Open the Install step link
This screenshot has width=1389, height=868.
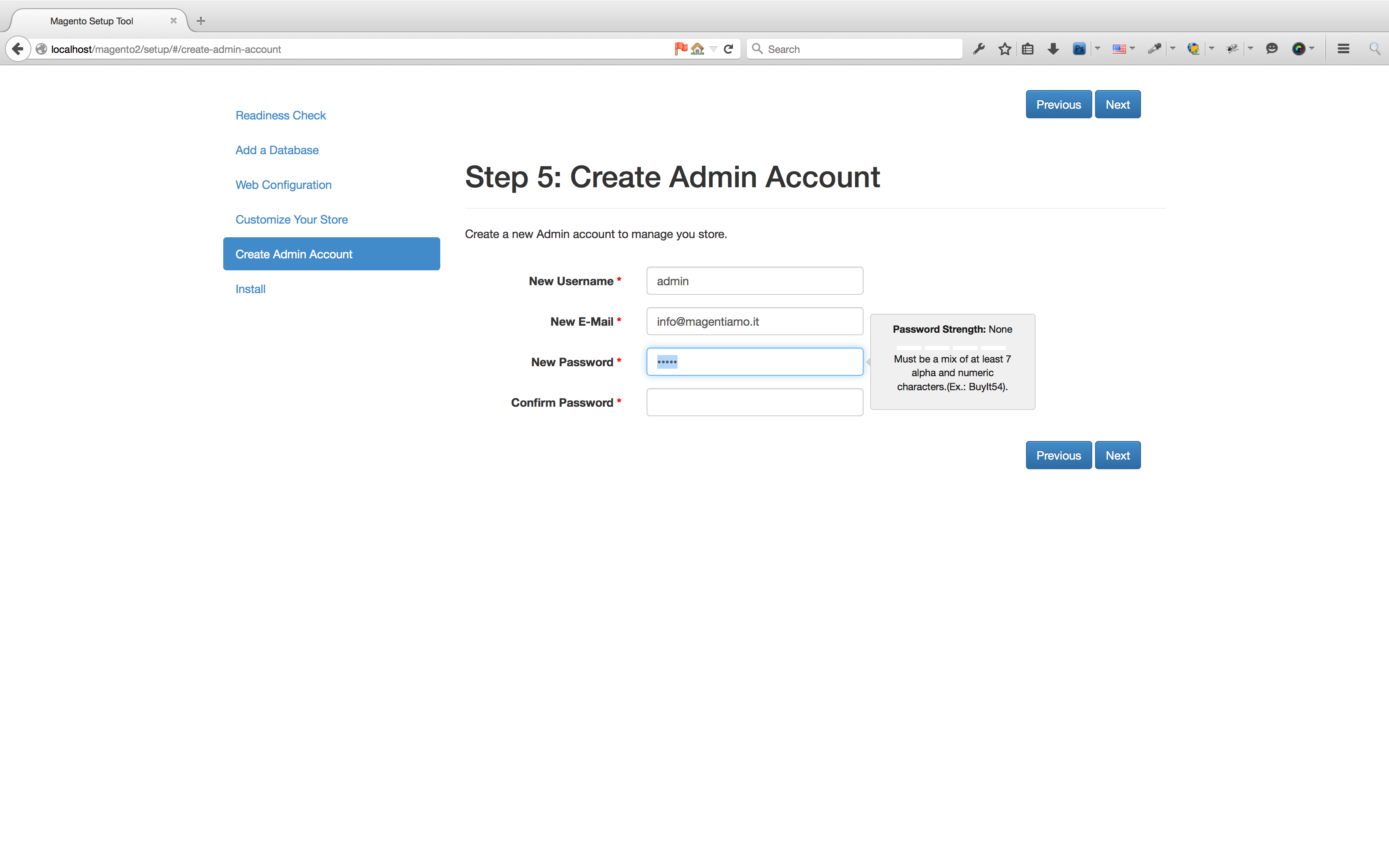(250, 289)
